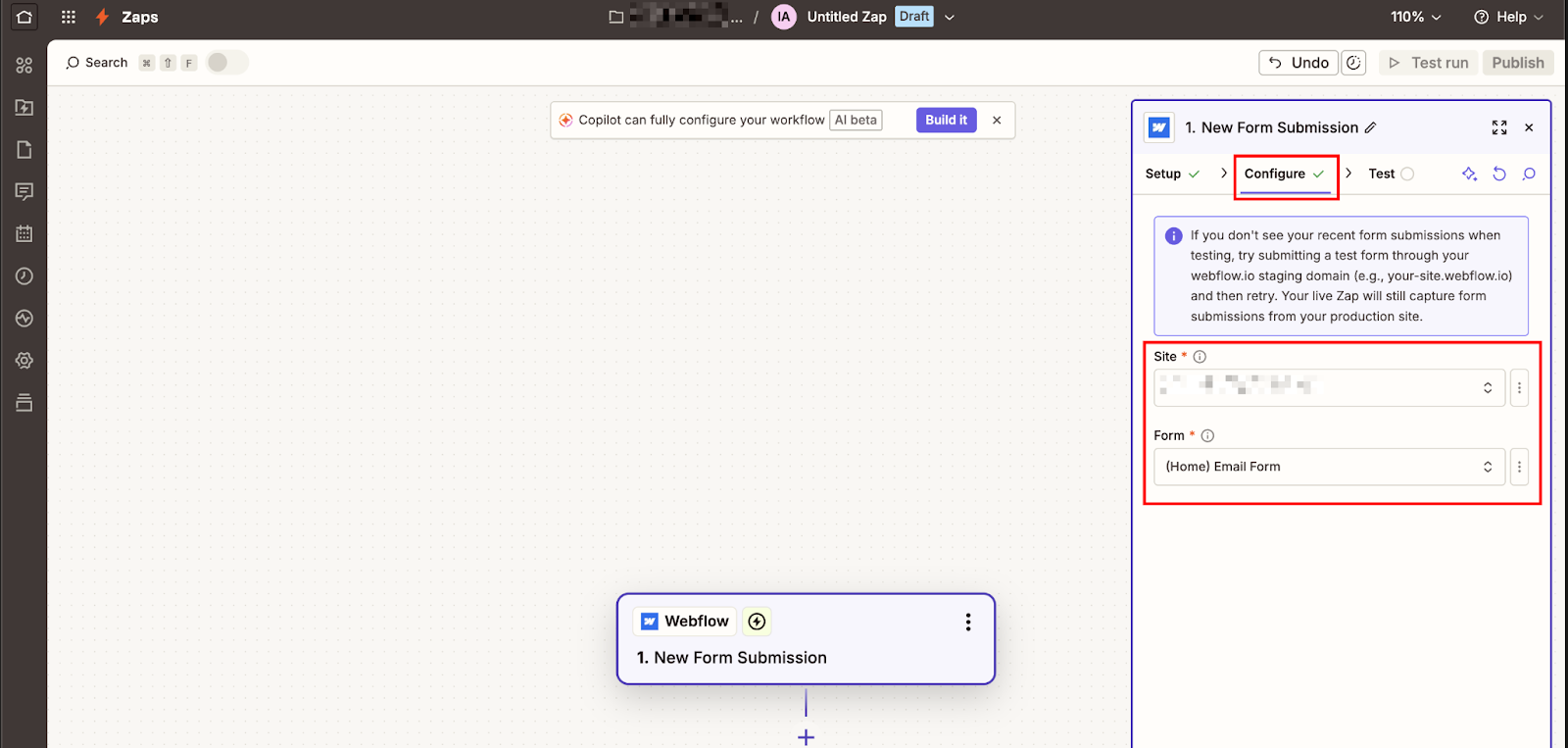Click the AI beta label
Screen dimensions: 1568x748
[x=856, y=120]
